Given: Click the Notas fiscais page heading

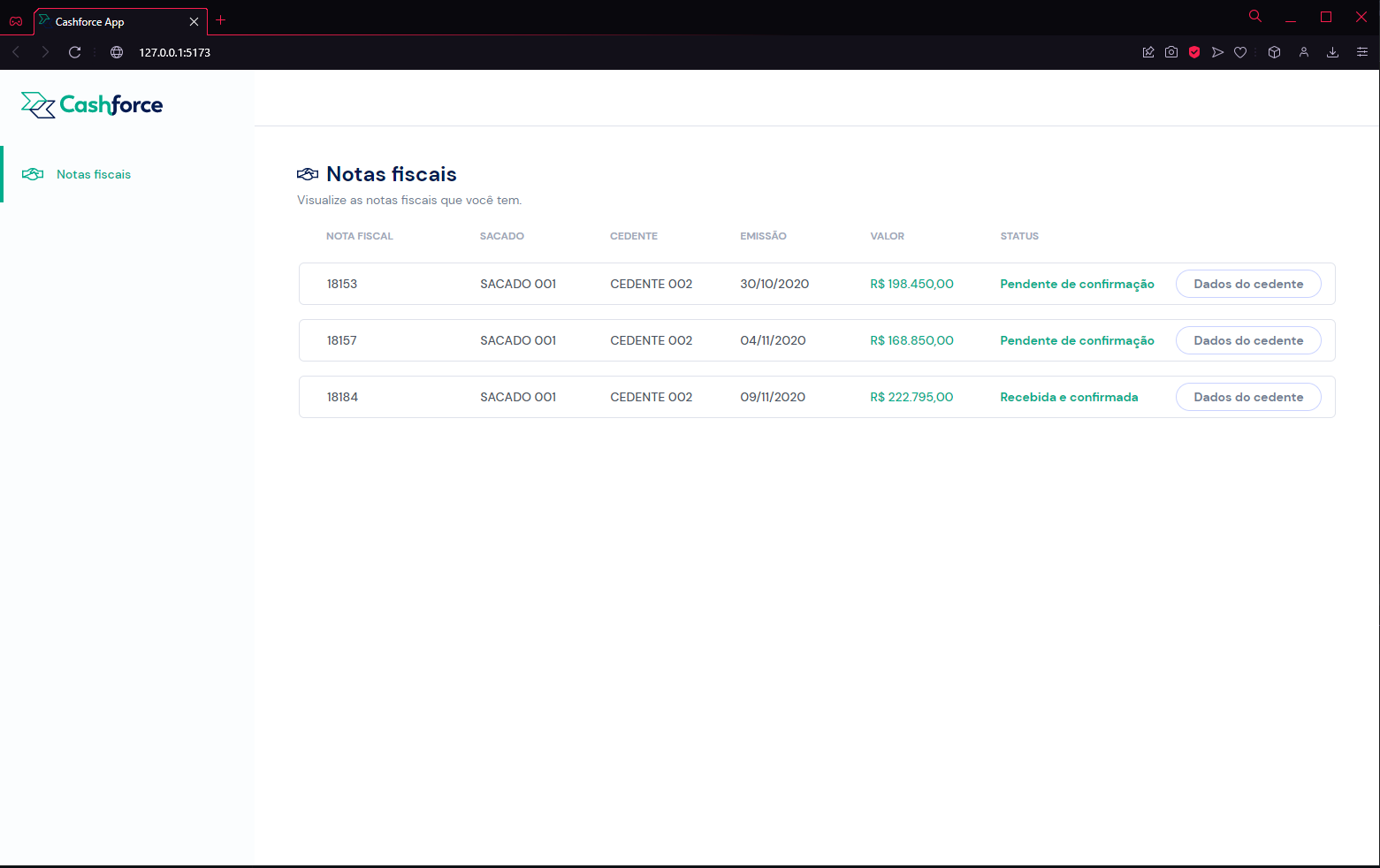Looking at the screenshot, I should (x=392, y=174).
